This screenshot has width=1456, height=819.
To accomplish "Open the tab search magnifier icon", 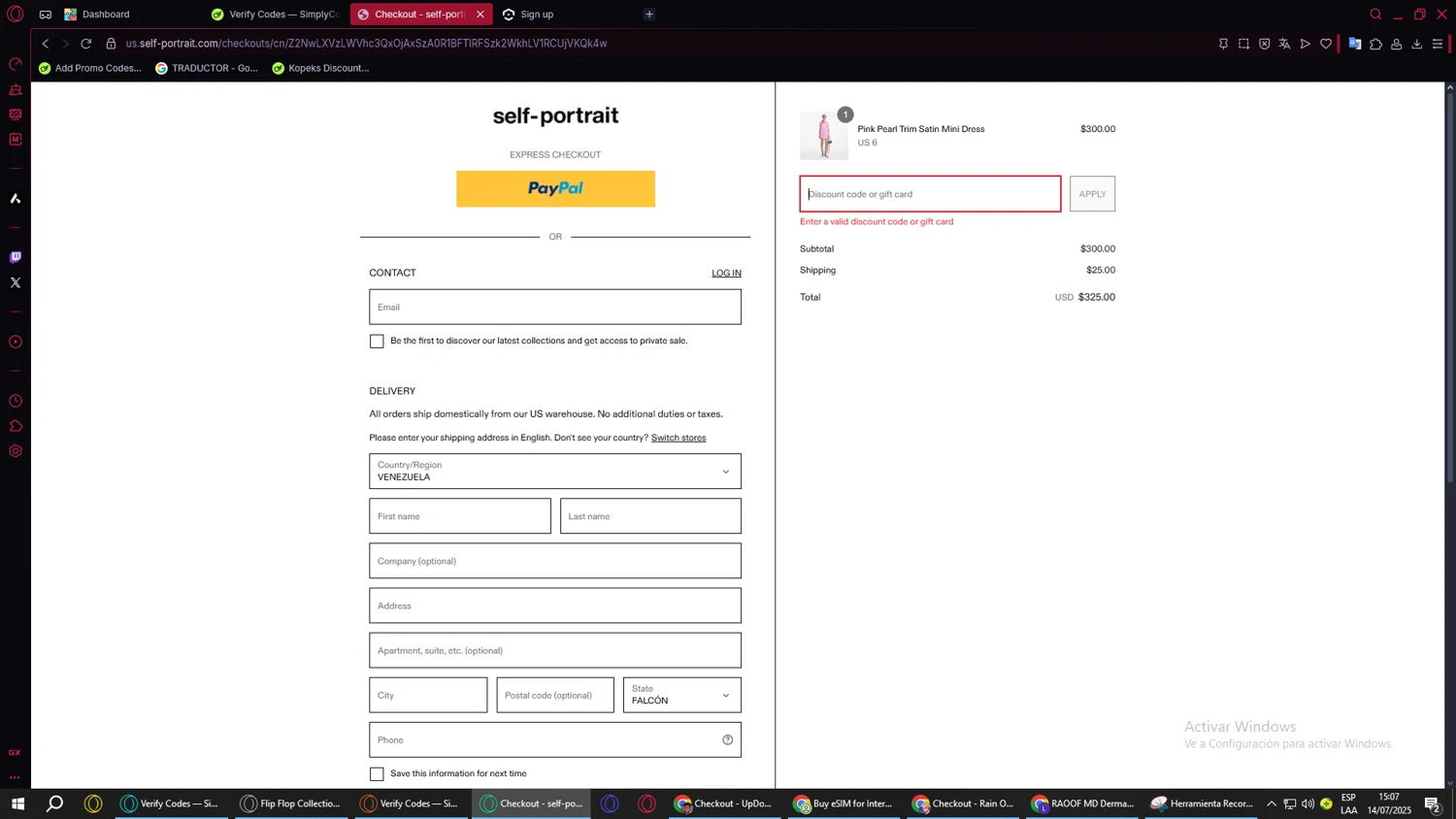I will [x=1375, y=14].
